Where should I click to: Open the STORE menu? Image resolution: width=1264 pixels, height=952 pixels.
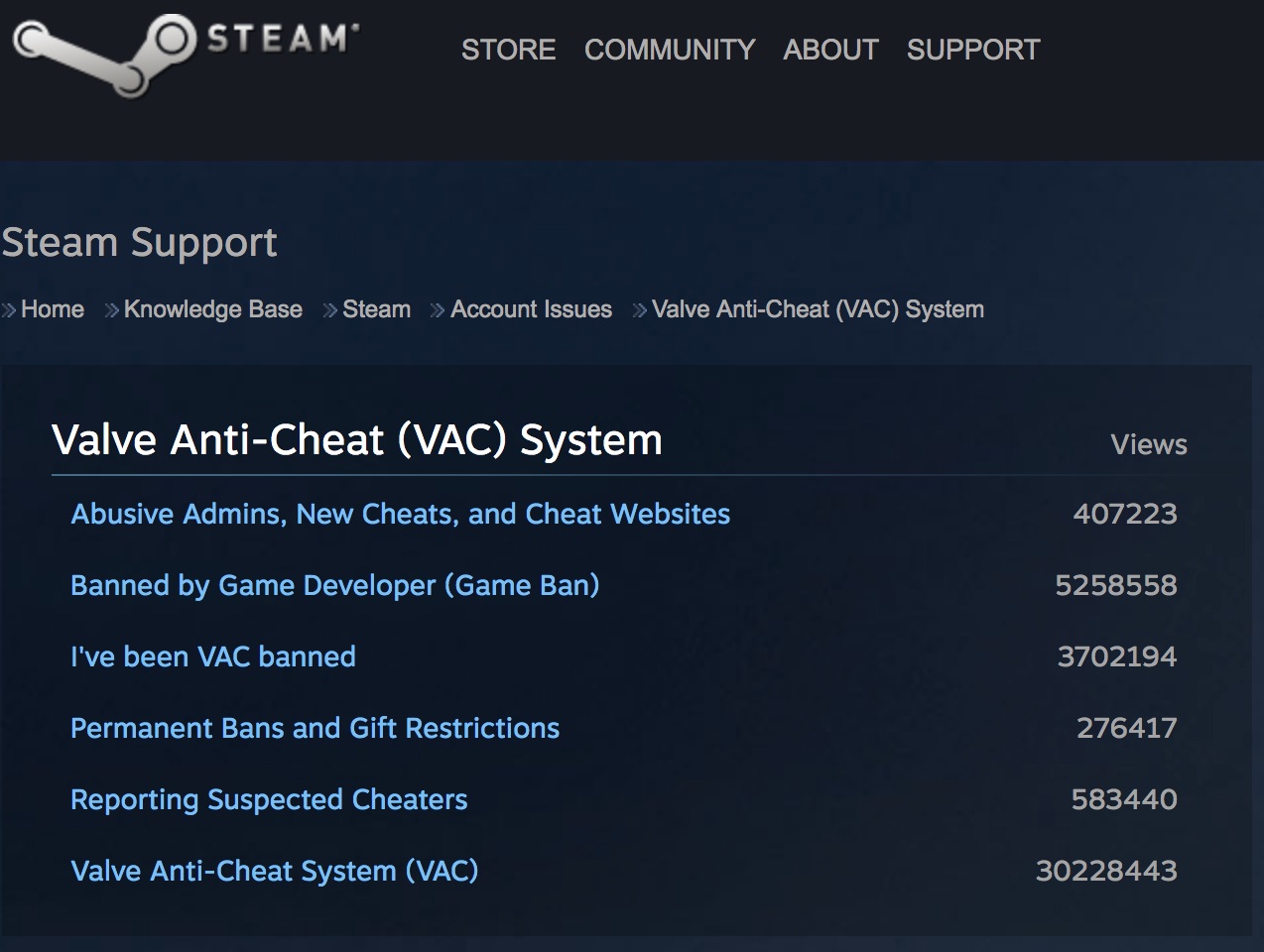(508, 50)
